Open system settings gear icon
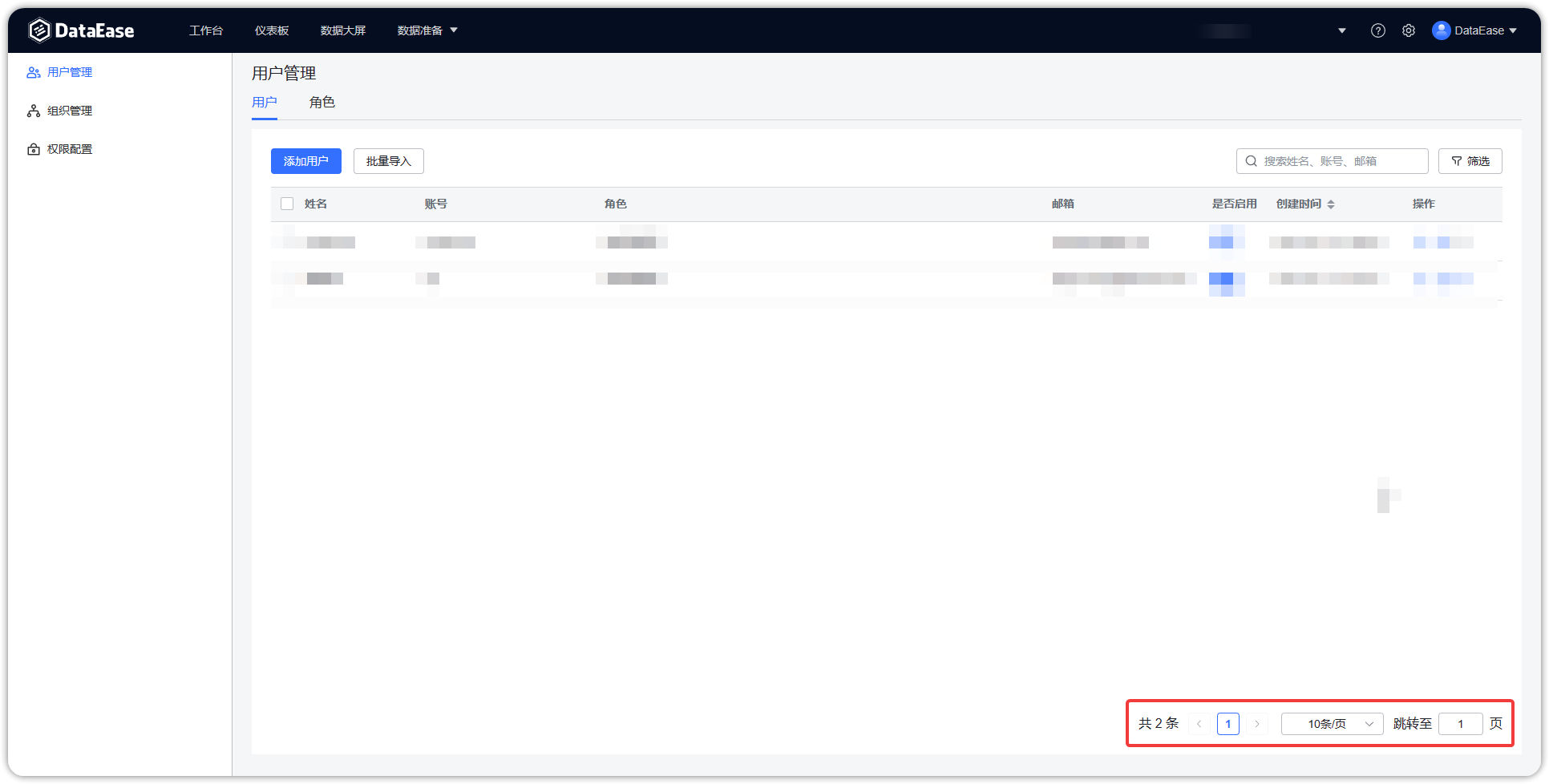 coord(1409,30)
